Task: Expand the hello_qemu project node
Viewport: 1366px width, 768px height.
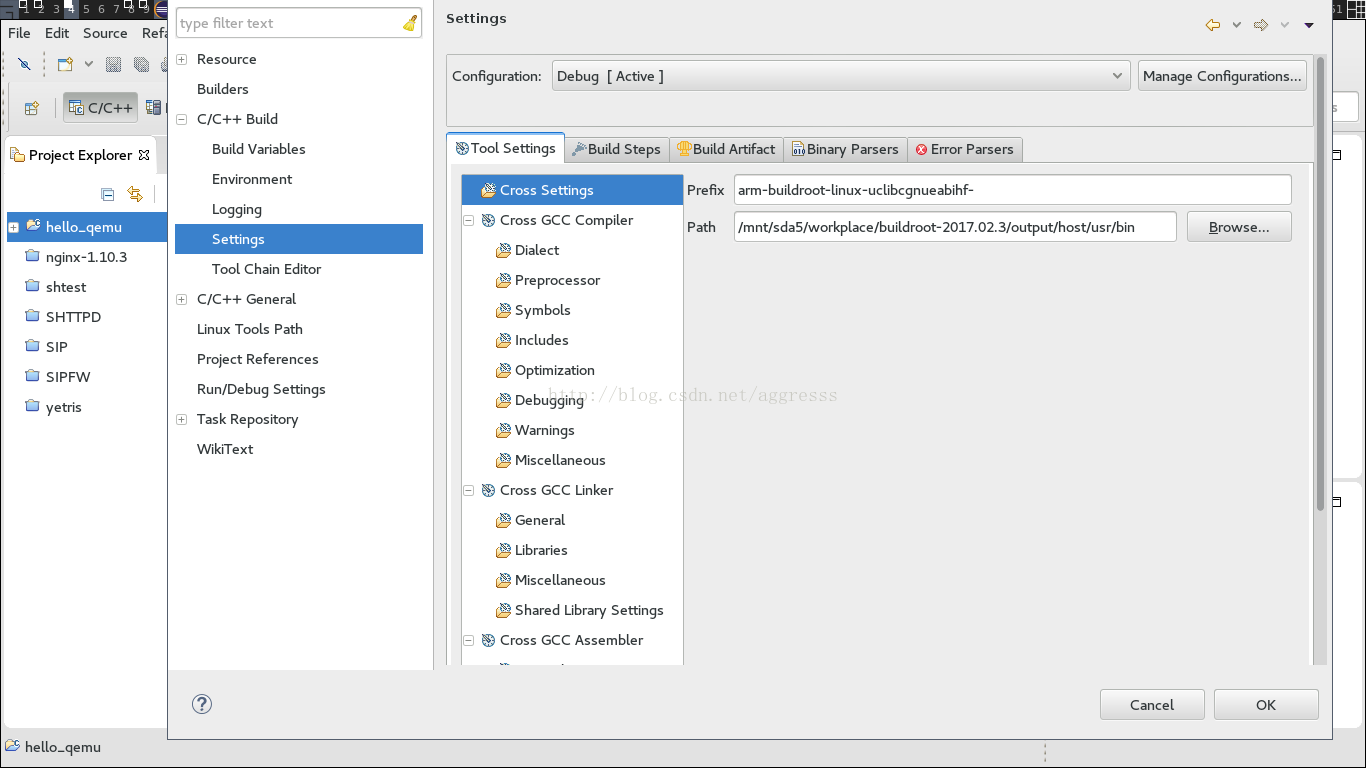Action: point(14,228)
